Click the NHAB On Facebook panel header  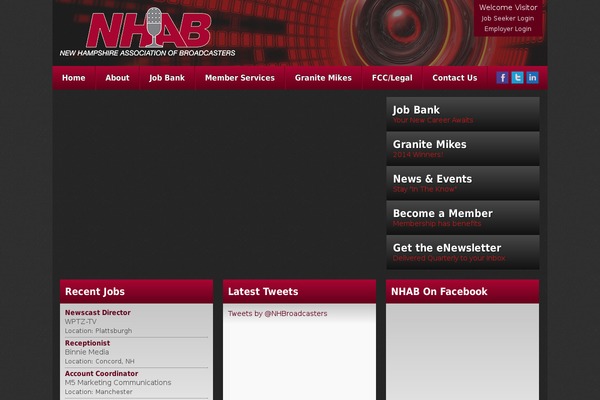tap(462, 292)
